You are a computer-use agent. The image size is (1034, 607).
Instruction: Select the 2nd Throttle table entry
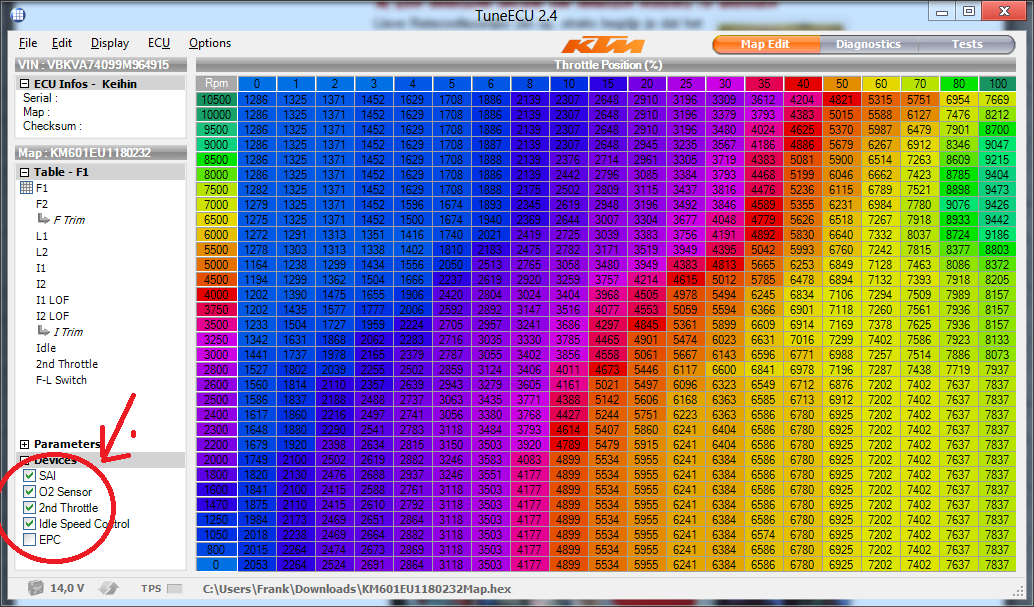pos(67,364)
